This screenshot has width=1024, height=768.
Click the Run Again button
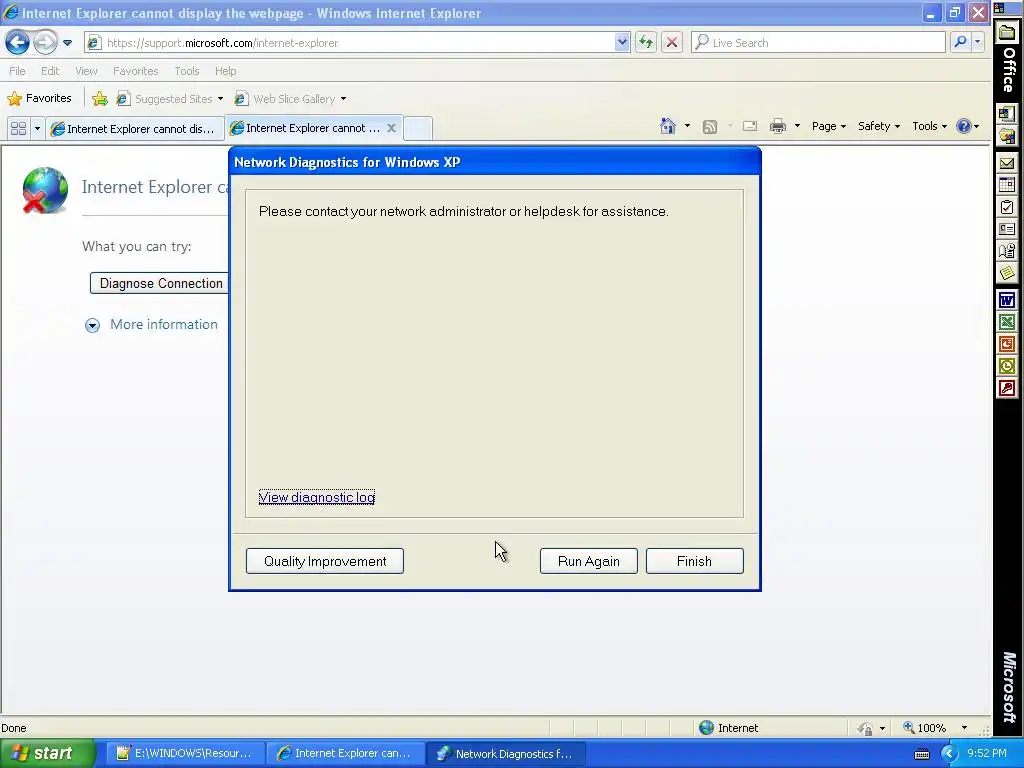[x=588, y=561]
